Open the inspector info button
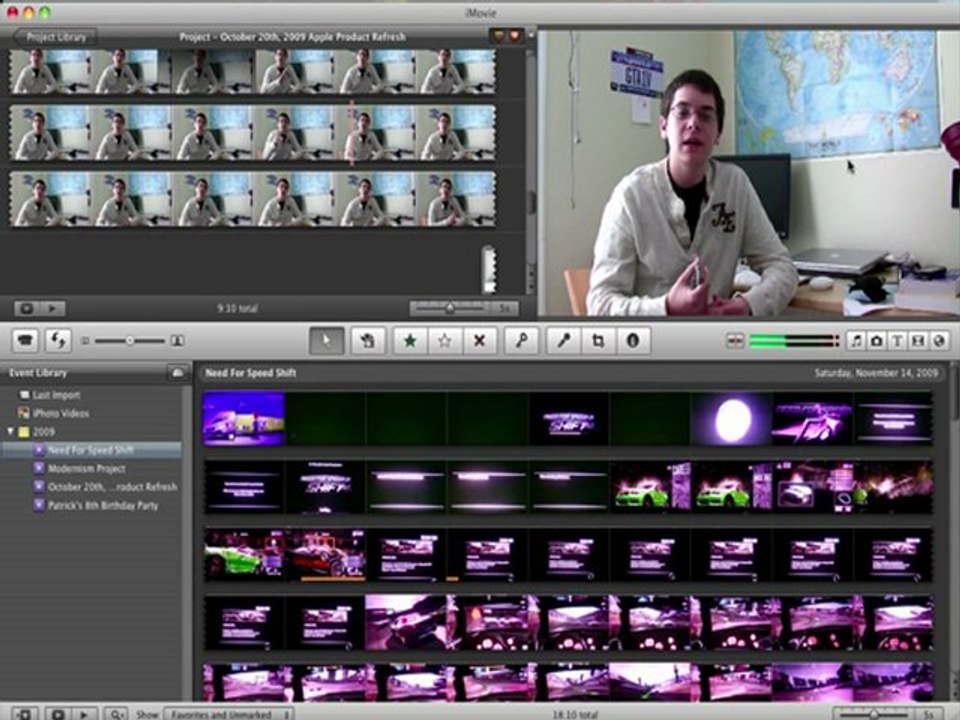Viewport: 960px width, 720px height. coord(633,340)
